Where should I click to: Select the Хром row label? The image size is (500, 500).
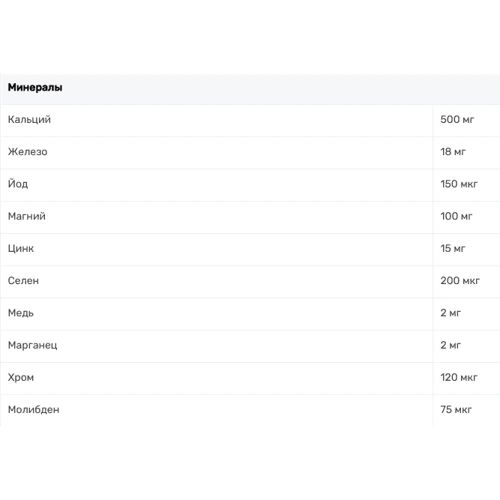coord(21,377)
